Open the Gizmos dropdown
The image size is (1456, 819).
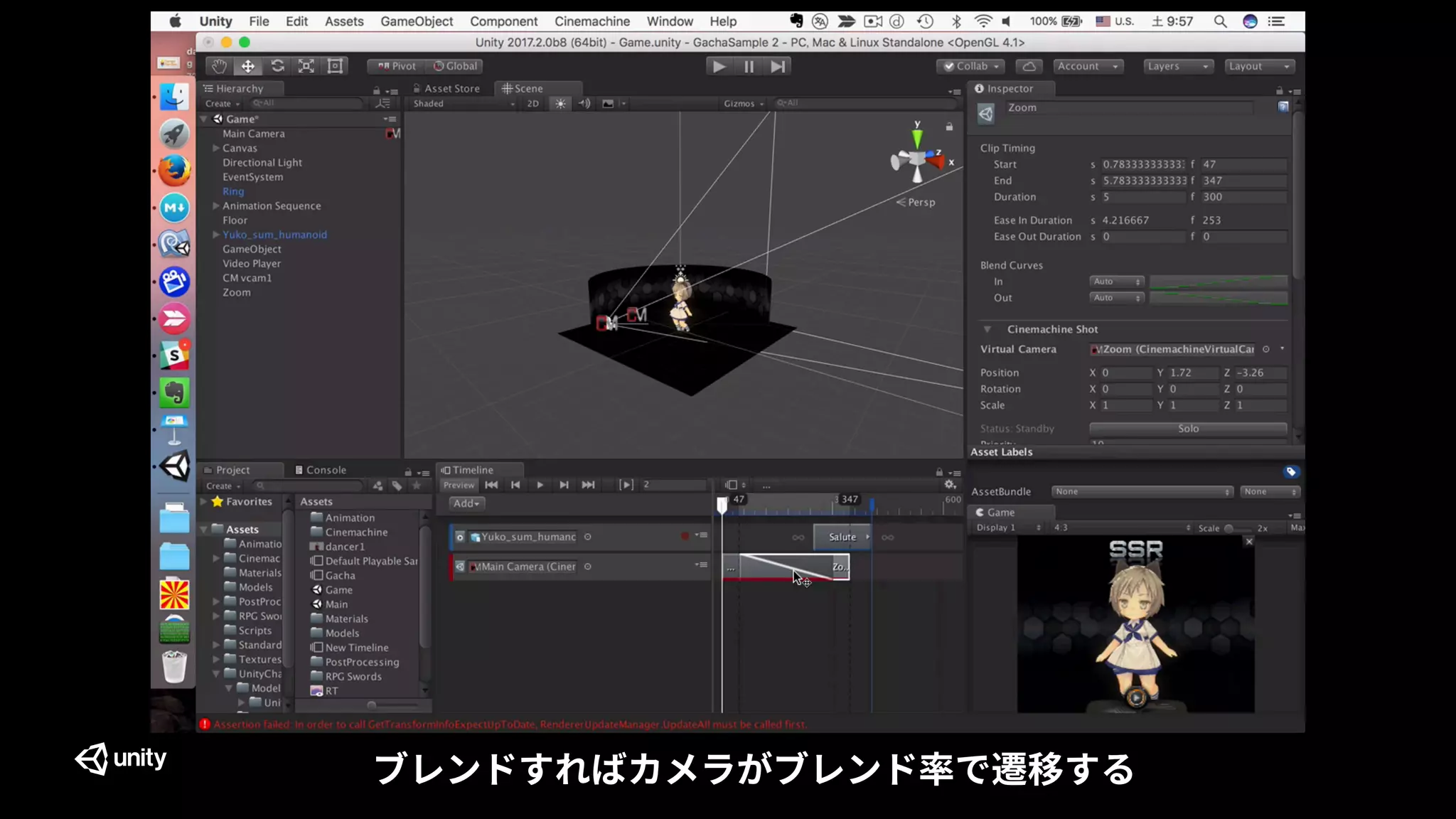click(744, 104)
